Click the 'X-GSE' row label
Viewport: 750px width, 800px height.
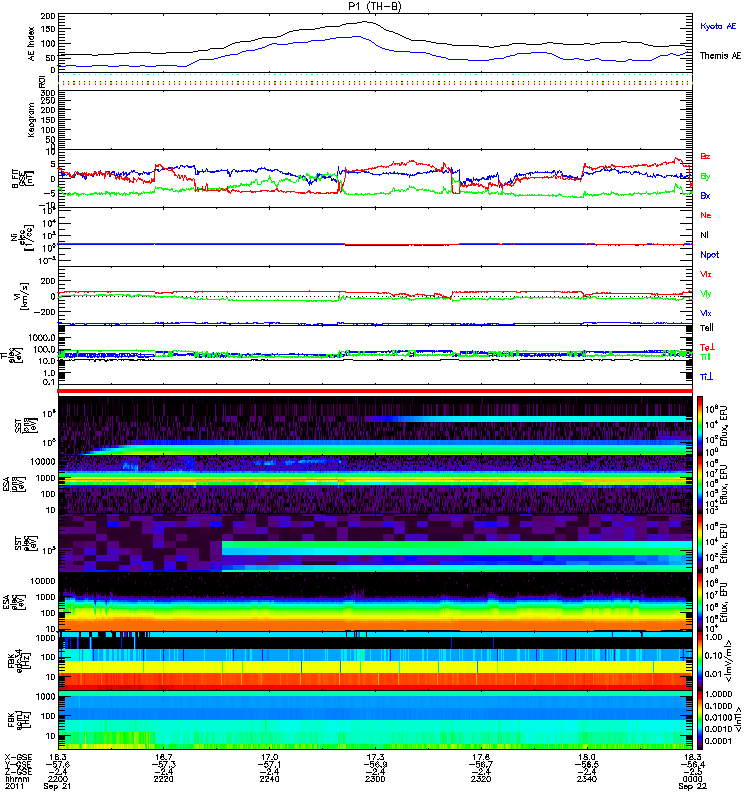pyautogui.click(x=16, y=757)
